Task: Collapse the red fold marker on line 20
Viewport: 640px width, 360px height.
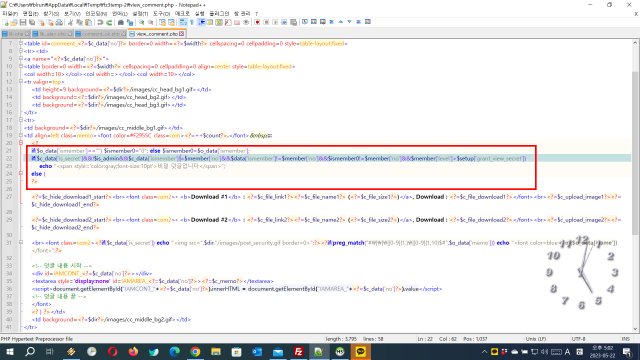Action: pos(21,143)
